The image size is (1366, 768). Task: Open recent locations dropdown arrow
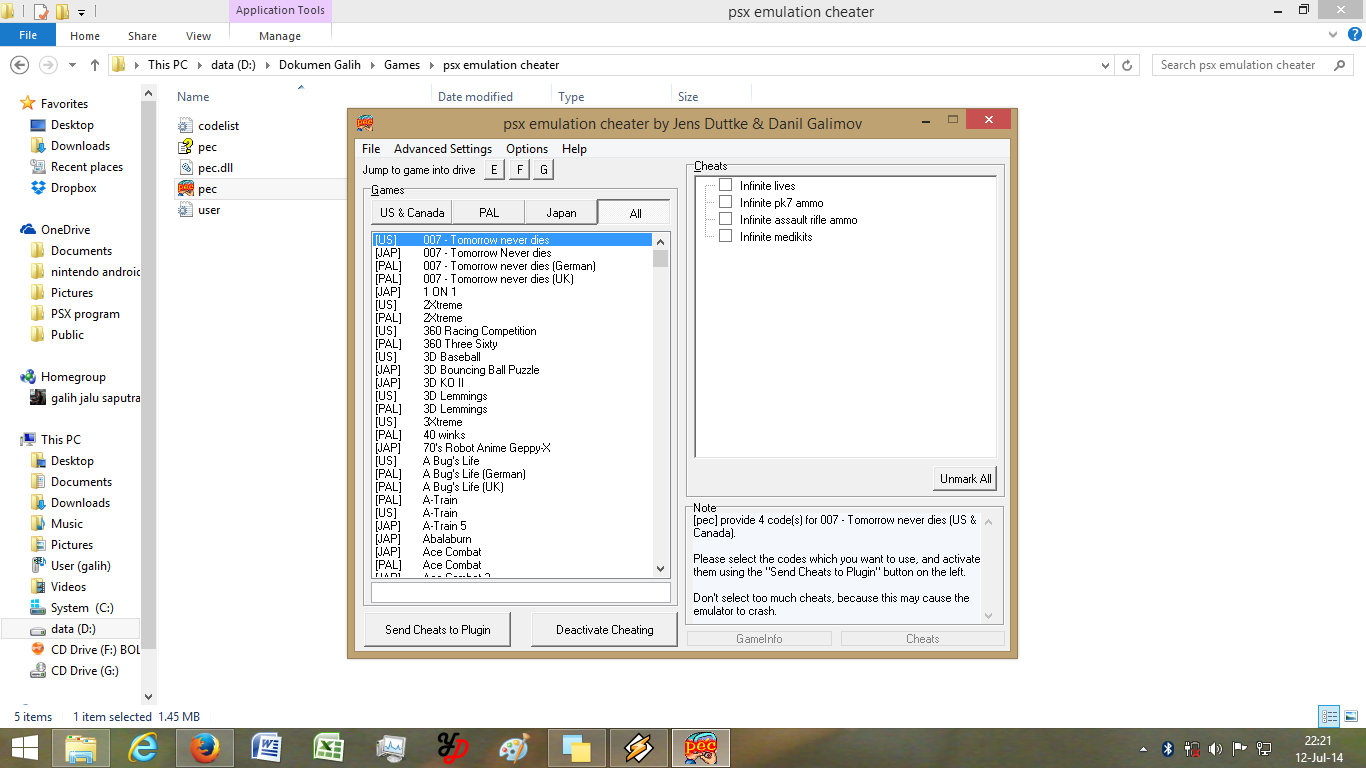[x=72, y=65]
